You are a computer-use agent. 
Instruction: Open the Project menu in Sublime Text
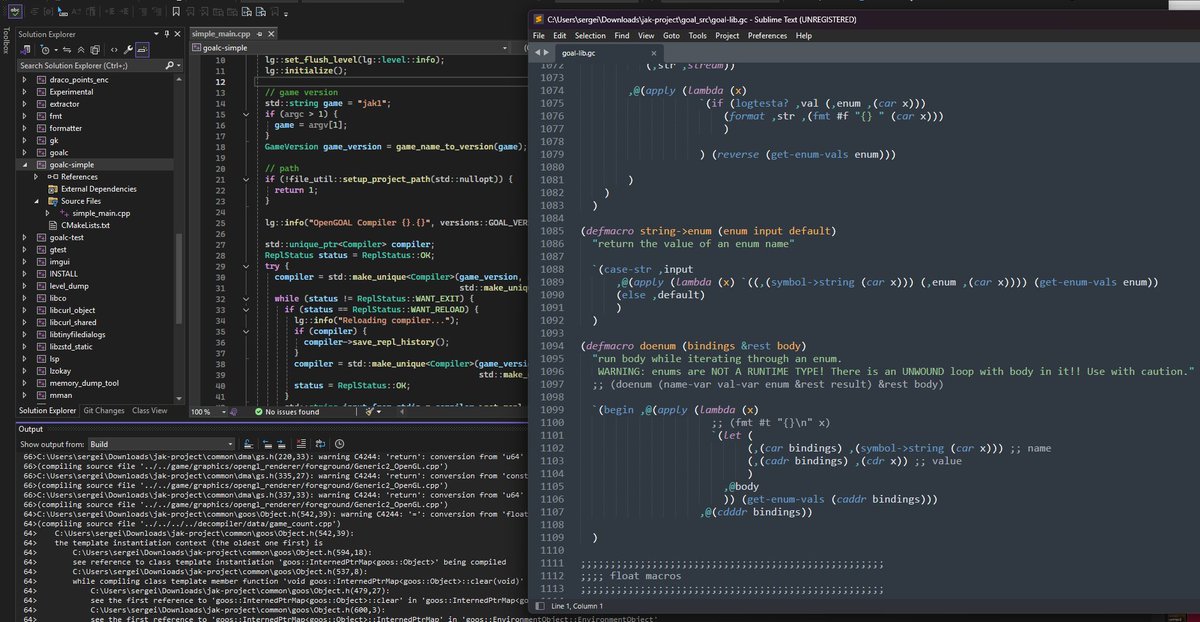(x=727, y=35)
